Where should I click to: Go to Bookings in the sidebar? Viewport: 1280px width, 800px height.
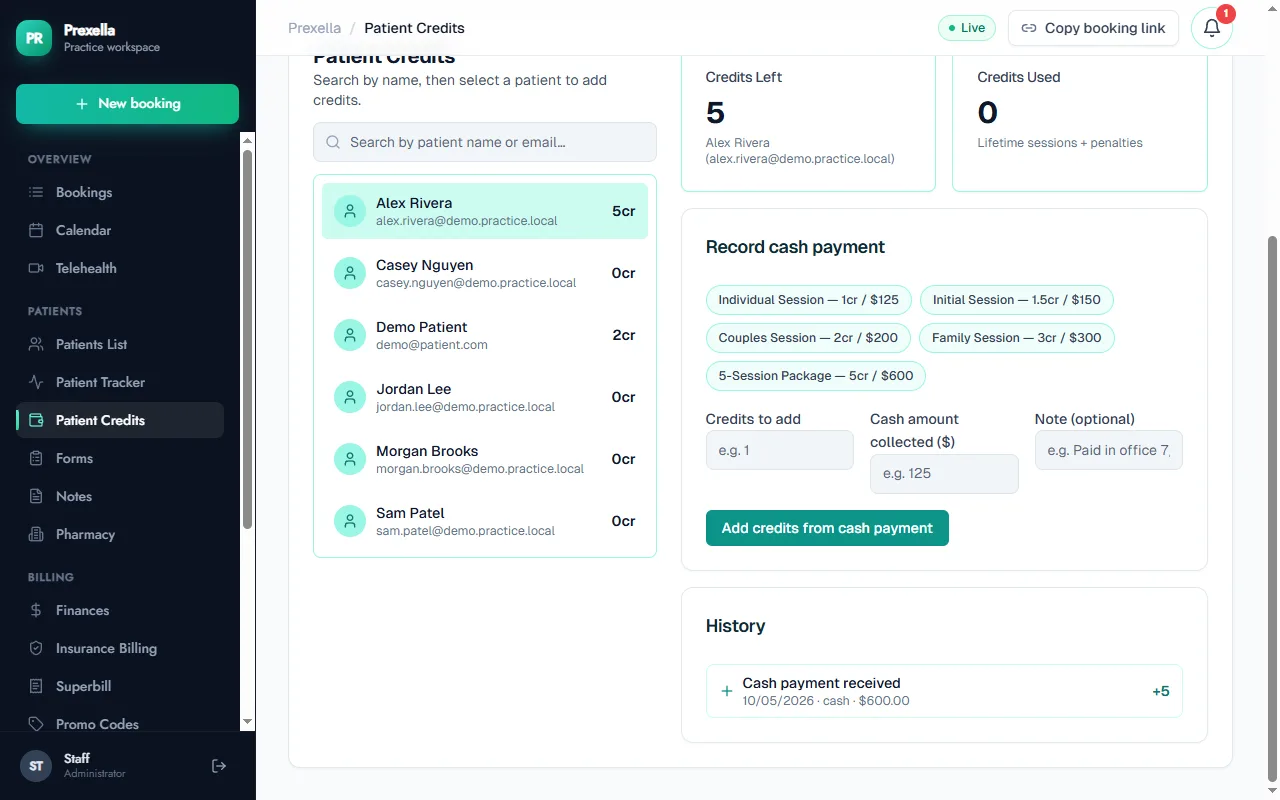[x=120, y=192]
